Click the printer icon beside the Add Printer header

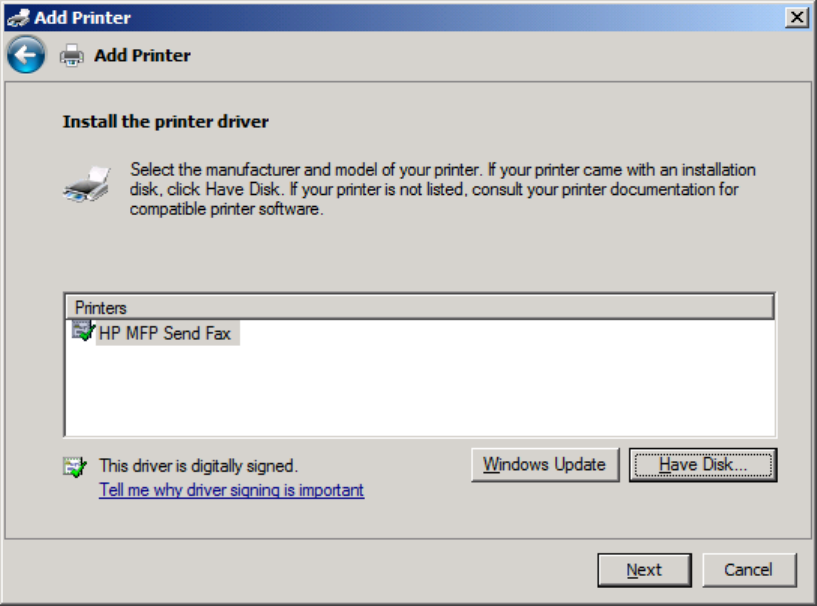72,56
